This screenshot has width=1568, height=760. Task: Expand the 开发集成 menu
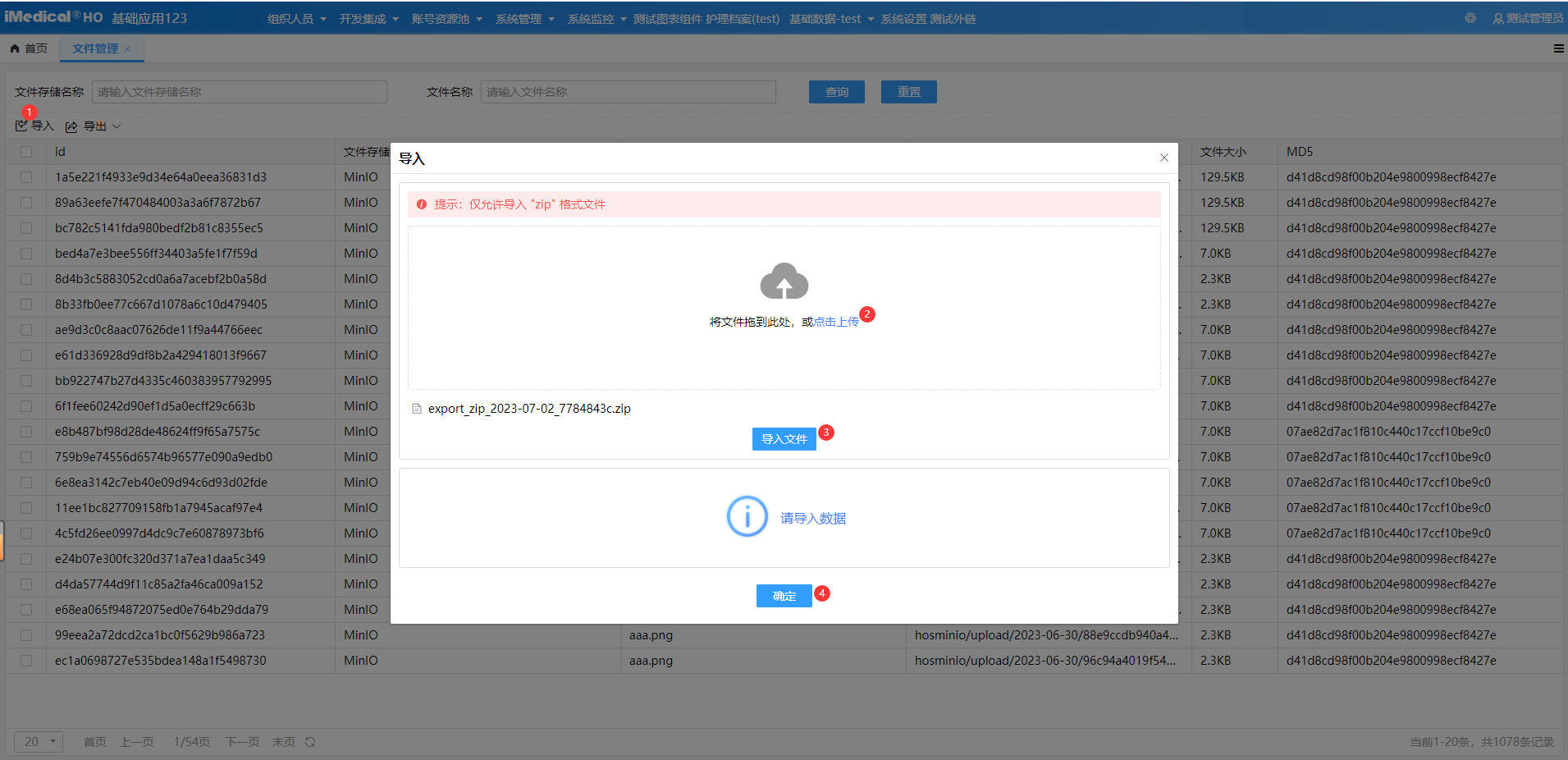pos(368,19)
